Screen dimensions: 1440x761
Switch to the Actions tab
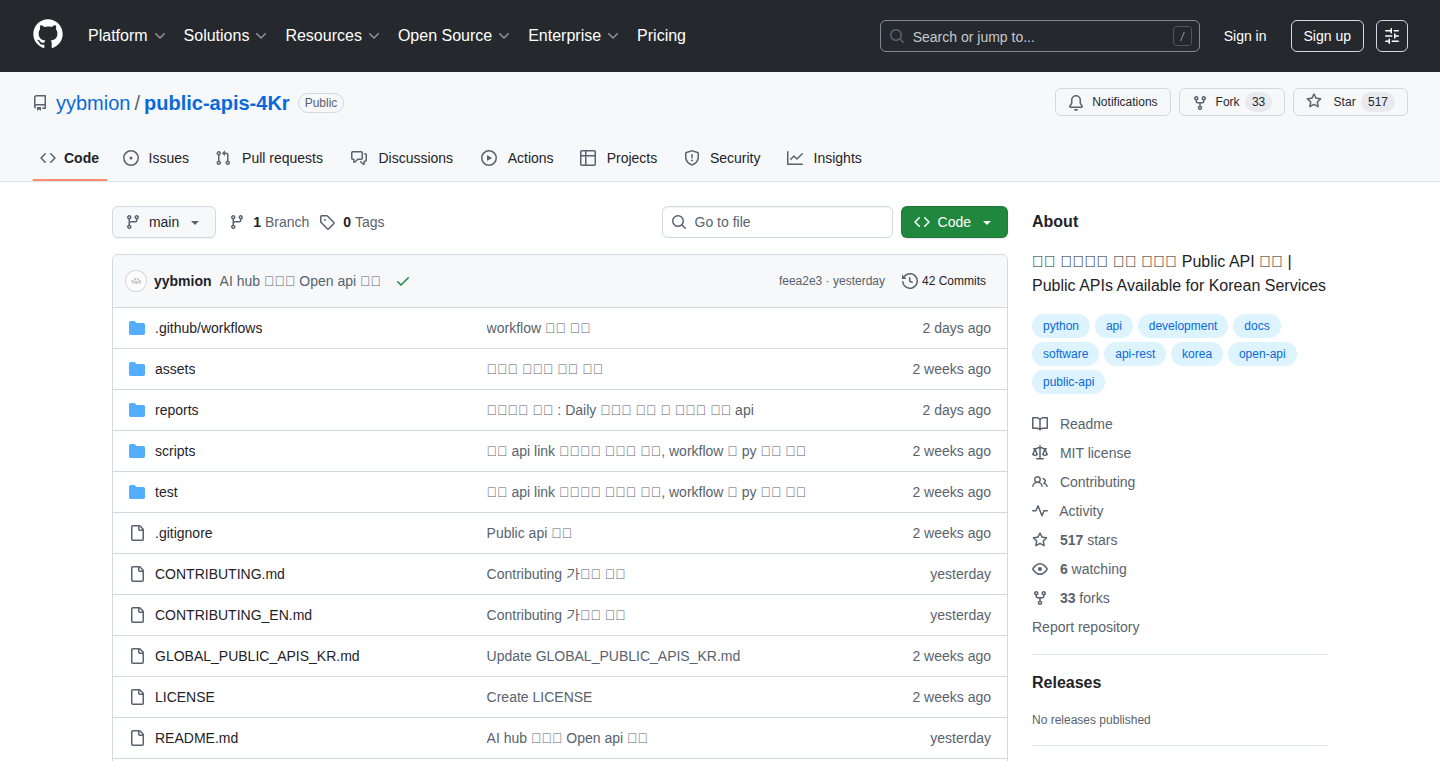pos(517,158)
